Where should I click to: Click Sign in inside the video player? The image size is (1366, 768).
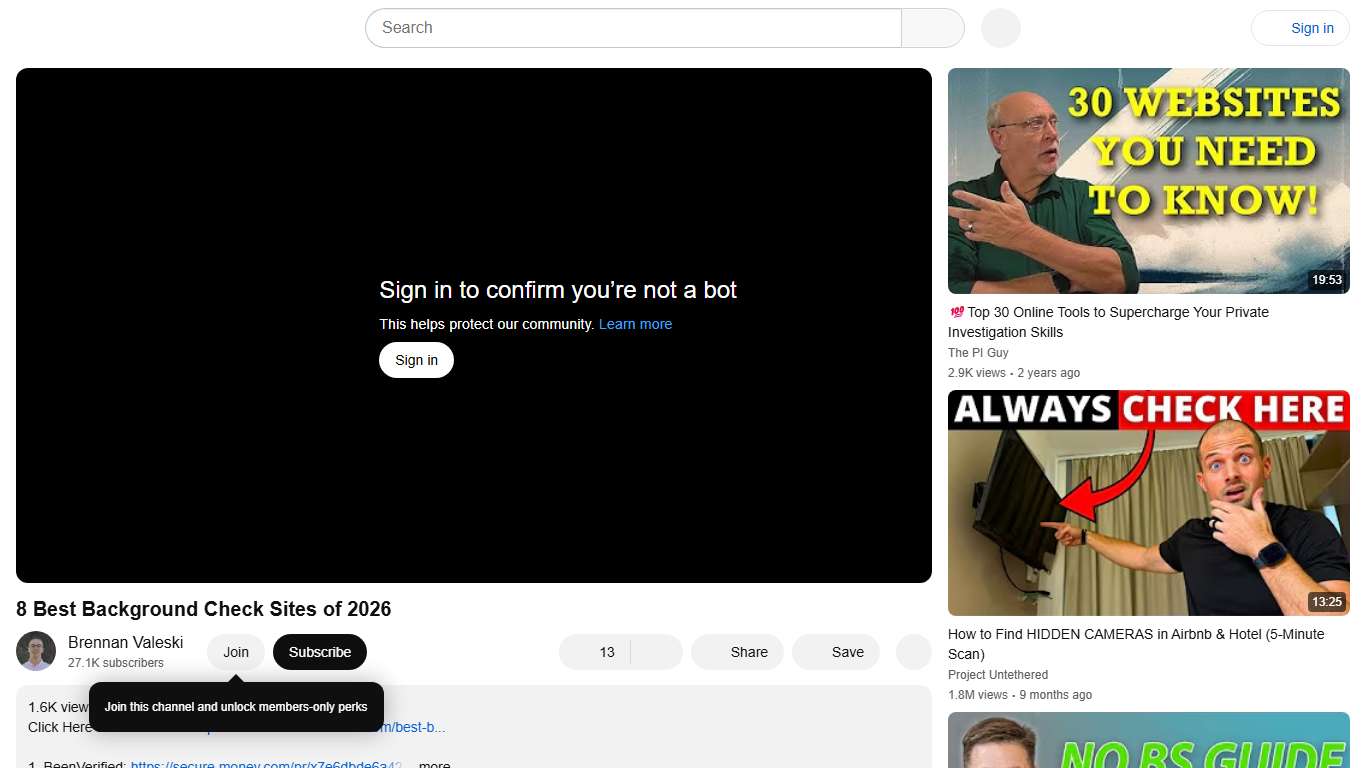(416, 359)
